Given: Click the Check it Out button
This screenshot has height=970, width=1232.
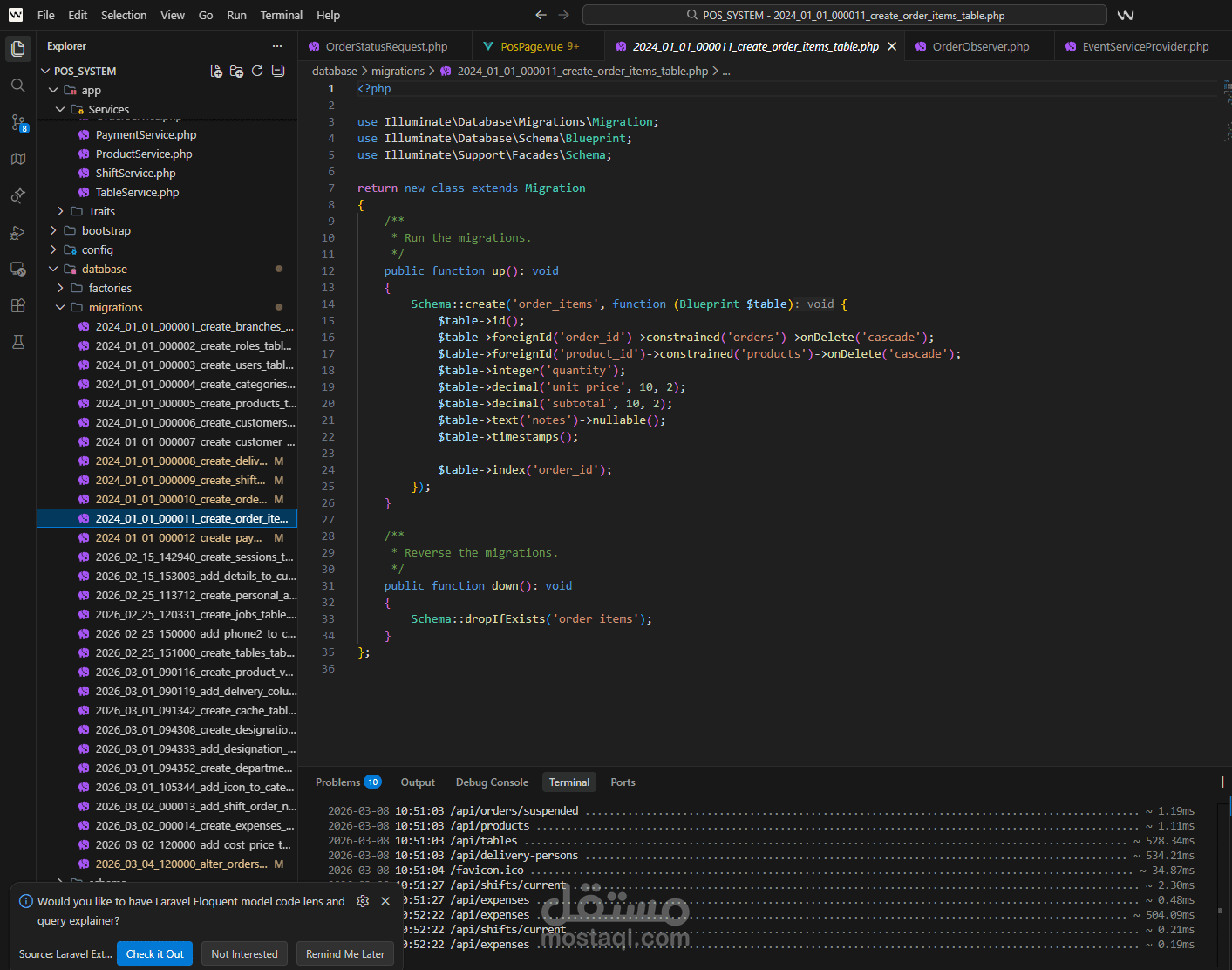Looking at the screenshot, I should pos(155,953).
